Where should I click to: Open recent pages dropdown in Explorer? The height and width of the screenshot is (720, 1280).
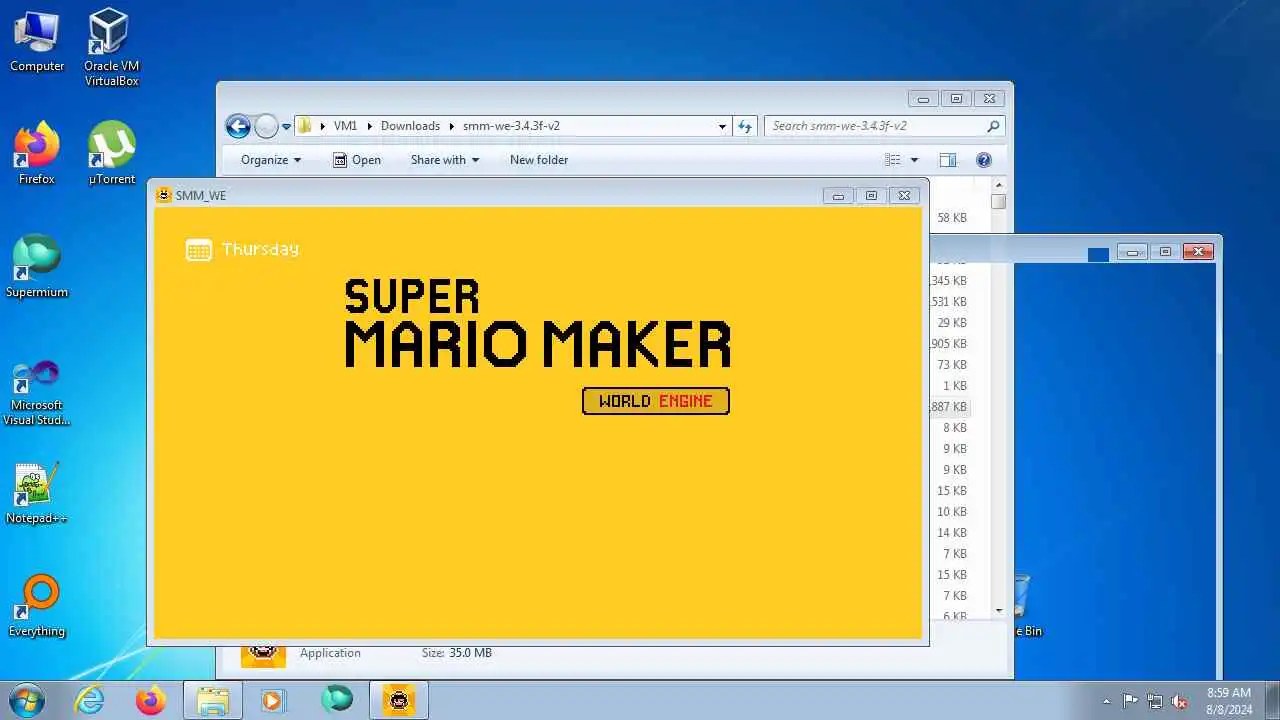[x=286, y=127]
